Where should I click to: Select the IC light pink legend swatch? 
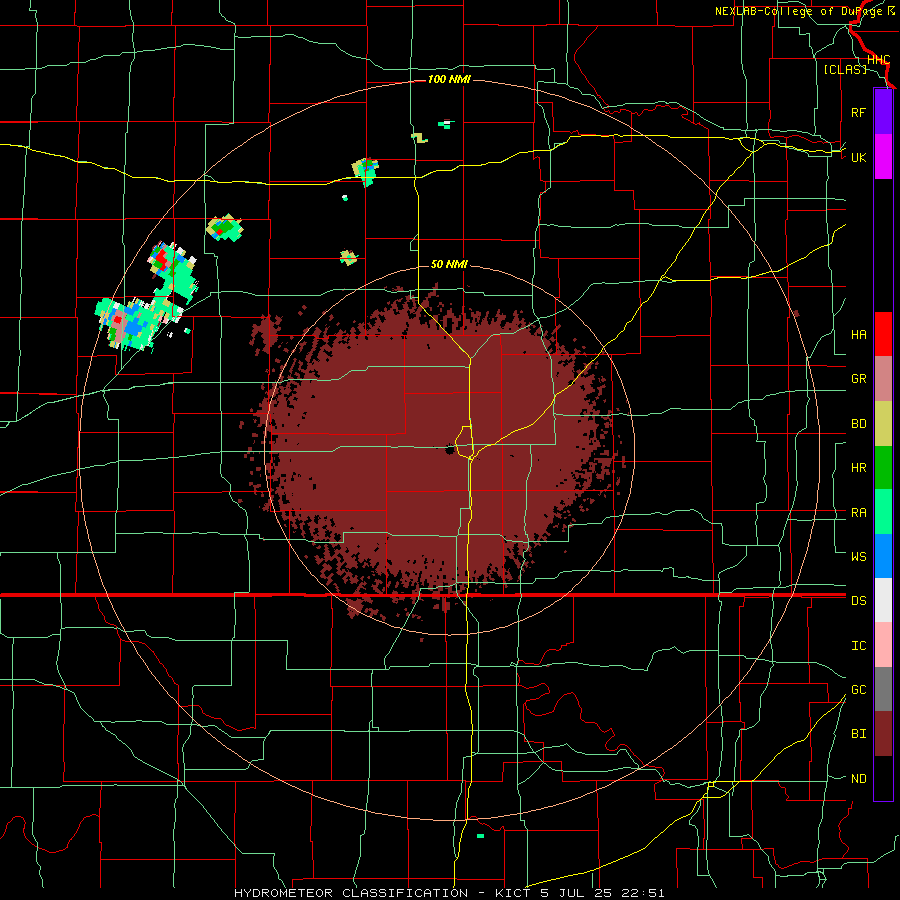[x=883, y=645]
